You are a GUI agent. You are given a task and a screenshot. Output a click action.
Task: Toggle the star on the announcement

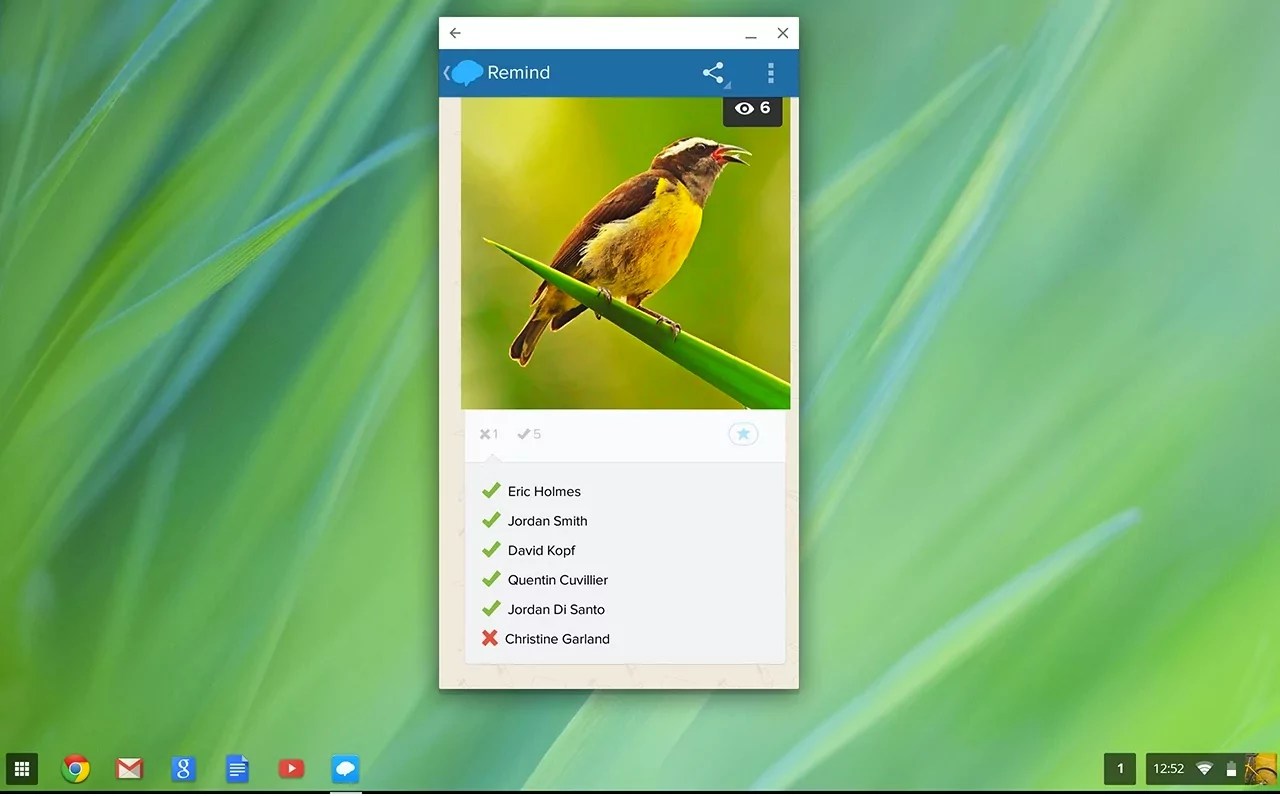[x=742, y=433]
